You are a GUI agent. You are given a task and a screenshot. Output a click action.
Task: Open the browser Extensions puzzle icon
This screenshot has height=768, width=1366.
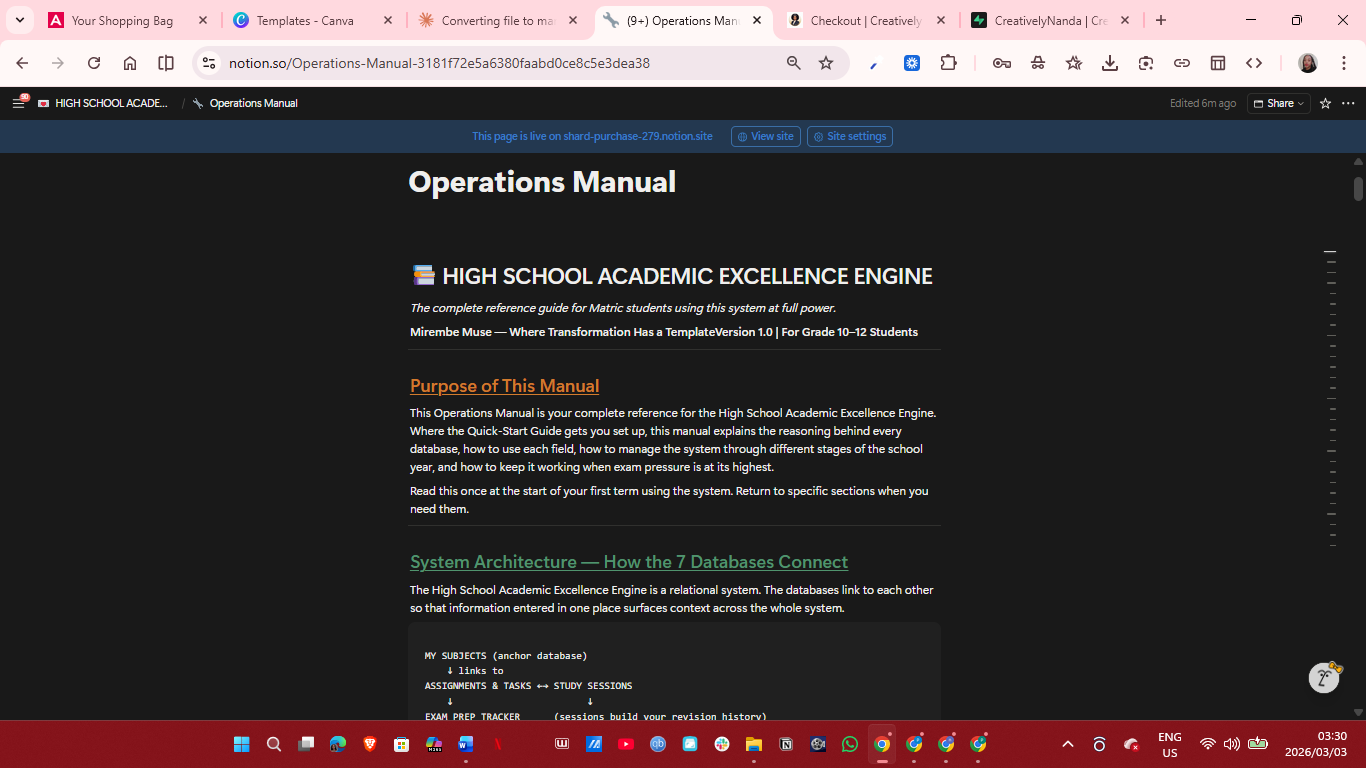point(948,62)
